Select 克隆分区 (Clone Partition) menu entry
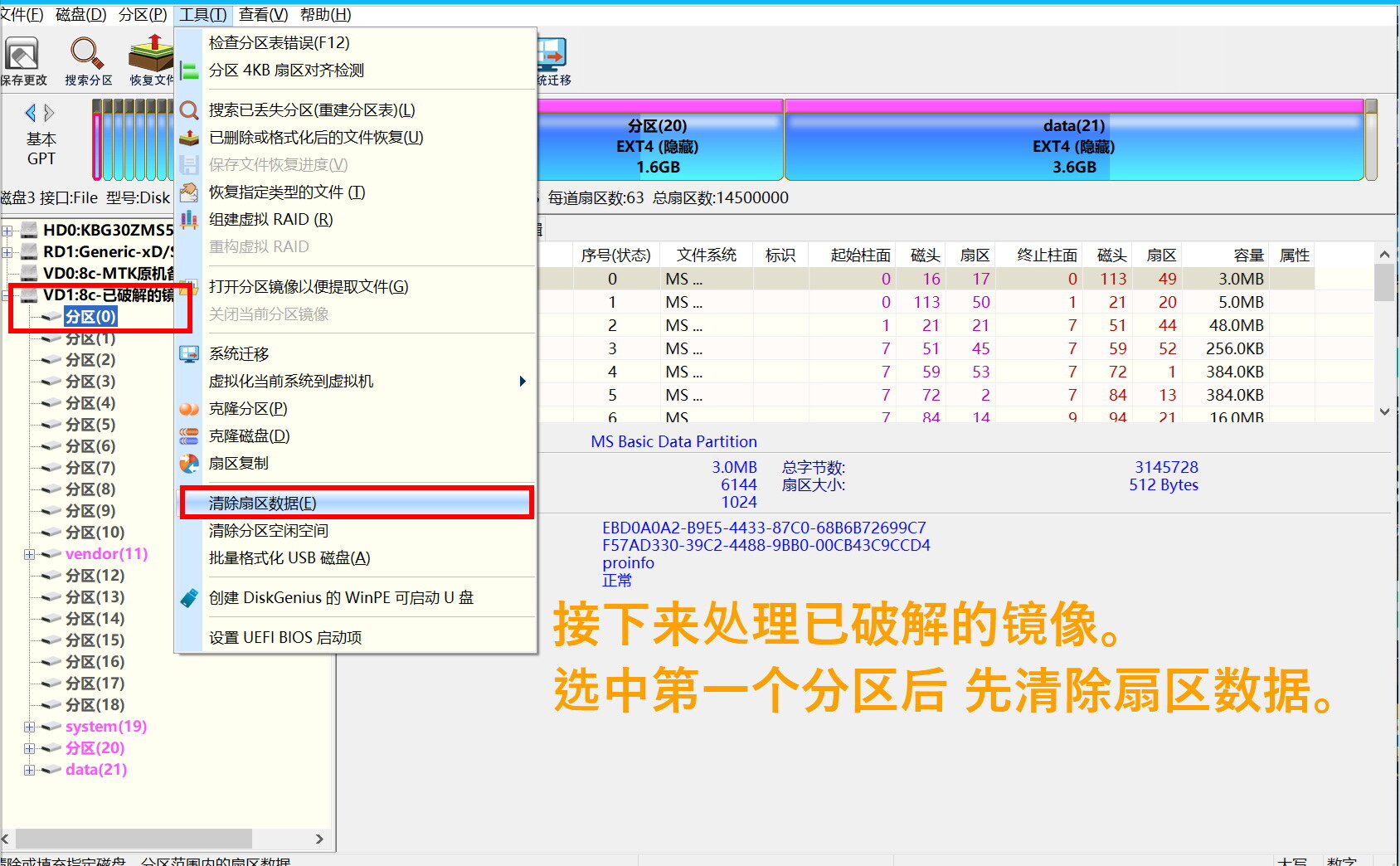This screenshot has height=866, width=1400. (248, 408)
